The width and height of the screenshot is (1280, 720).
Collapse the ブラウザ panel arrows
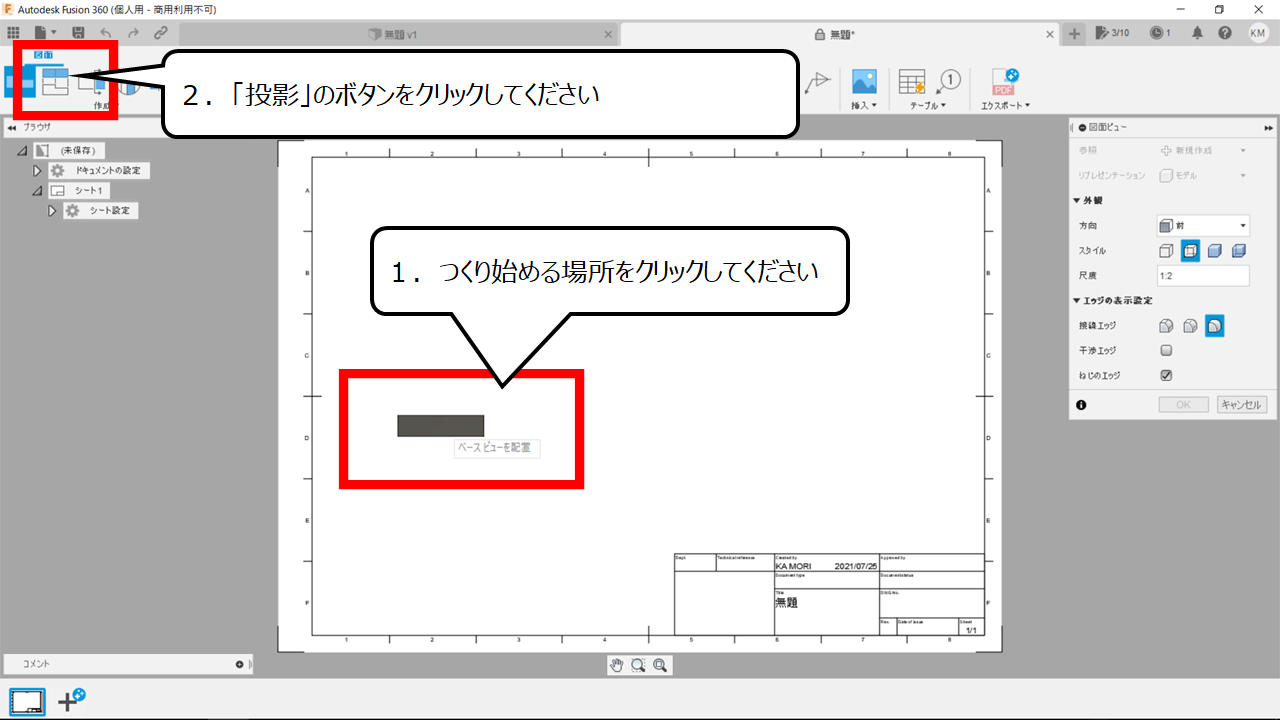point(11,128)
